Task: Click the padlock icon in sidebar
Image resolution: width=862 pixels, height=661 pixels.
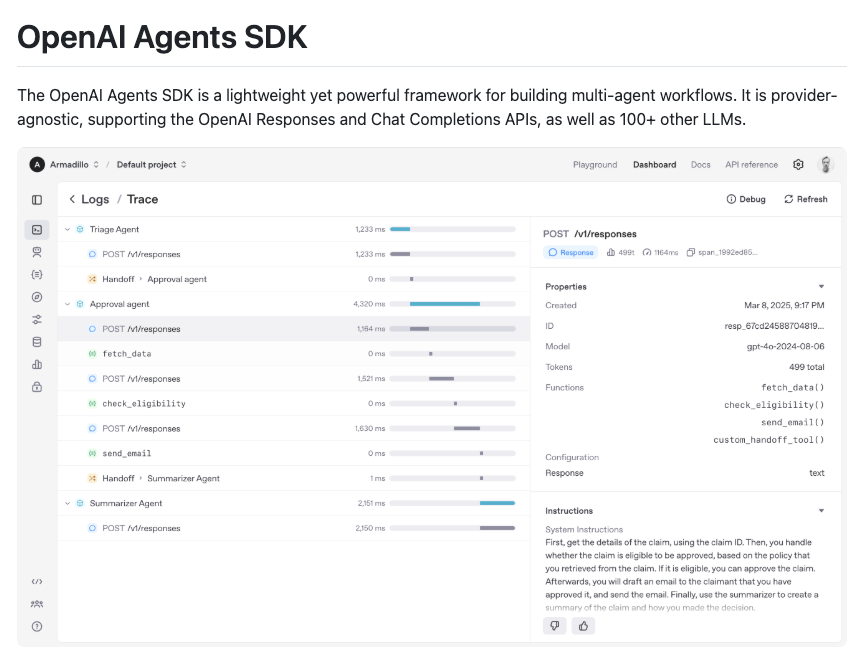Action: pyautogui.click(x=37, y=387)
